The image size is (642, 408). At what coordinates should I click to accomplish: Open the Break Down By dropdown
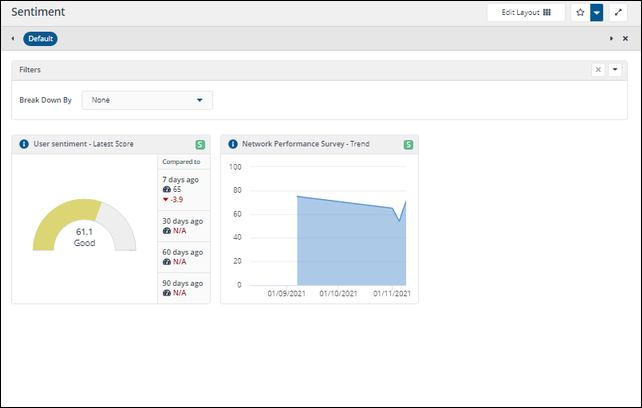[x=147, y=100]
